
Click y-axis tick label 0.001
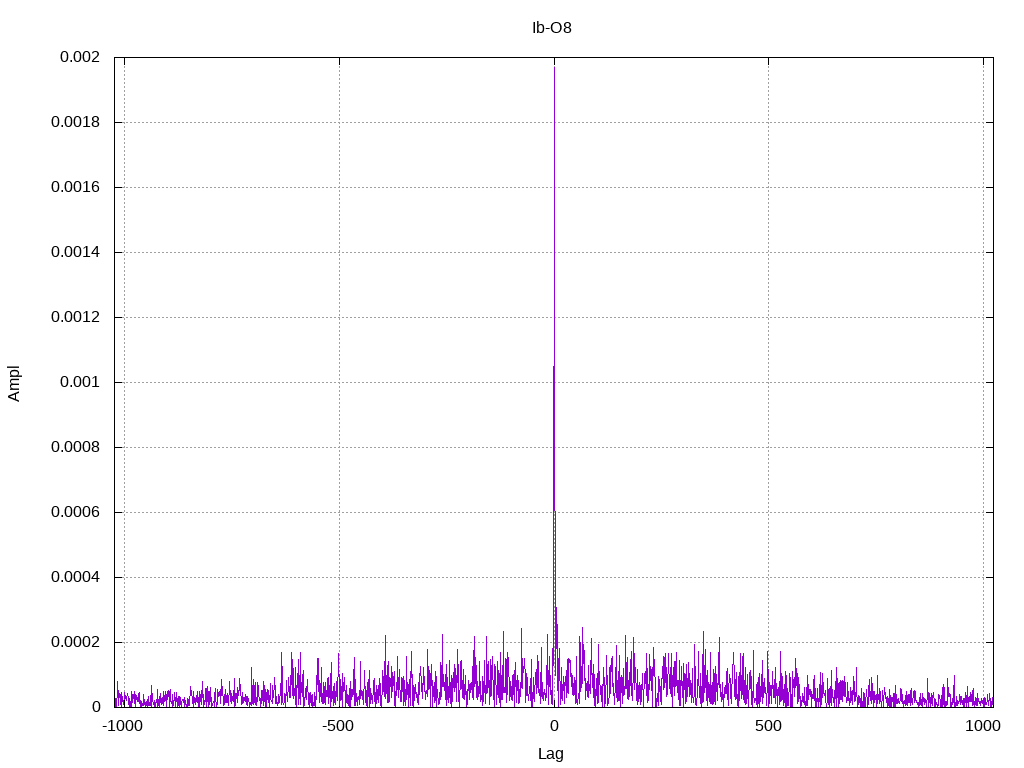pos(80,382)
